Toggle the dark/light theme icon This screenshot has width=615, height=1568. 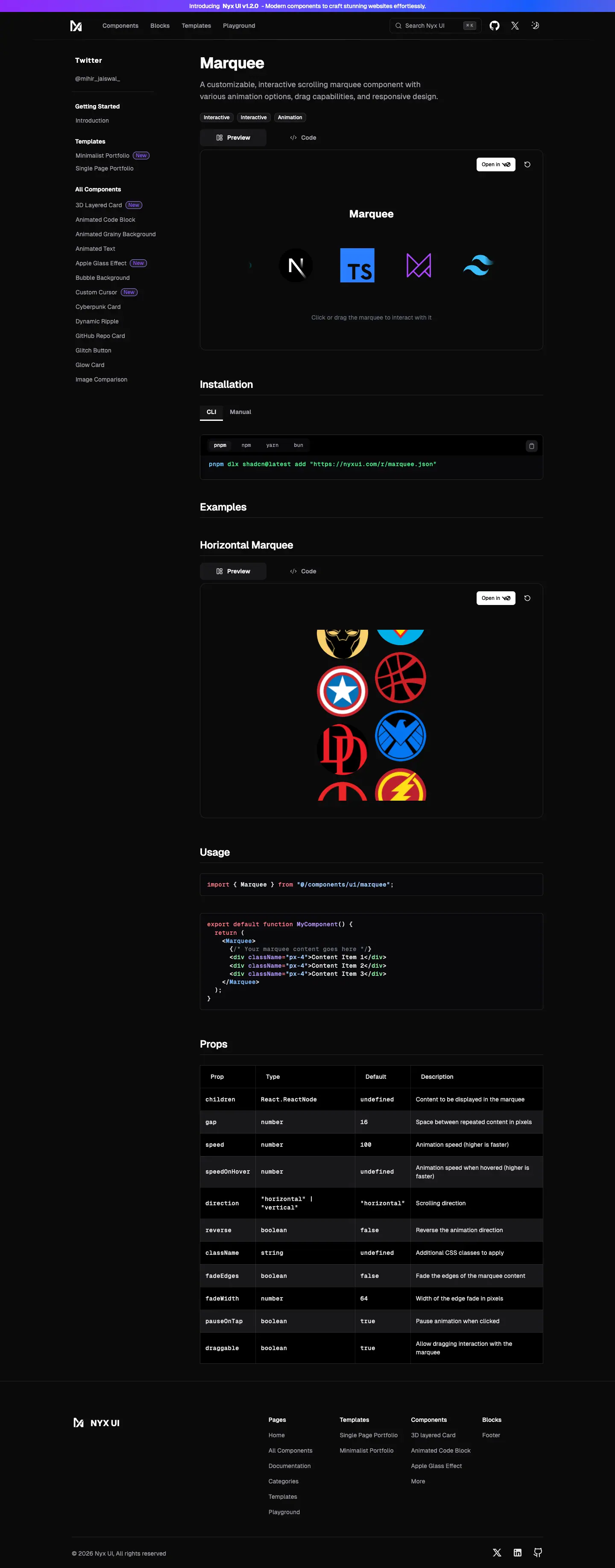click(x=535, y=26)
